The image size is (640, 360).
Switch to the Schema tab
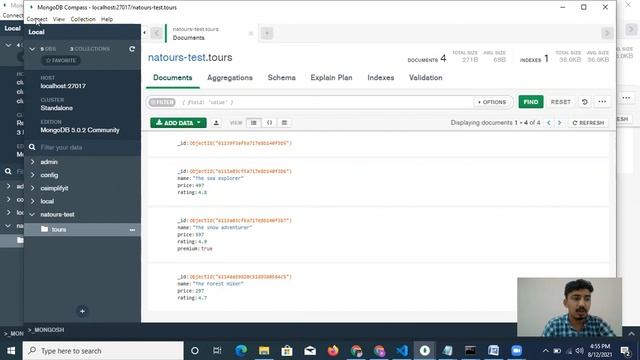282,78
